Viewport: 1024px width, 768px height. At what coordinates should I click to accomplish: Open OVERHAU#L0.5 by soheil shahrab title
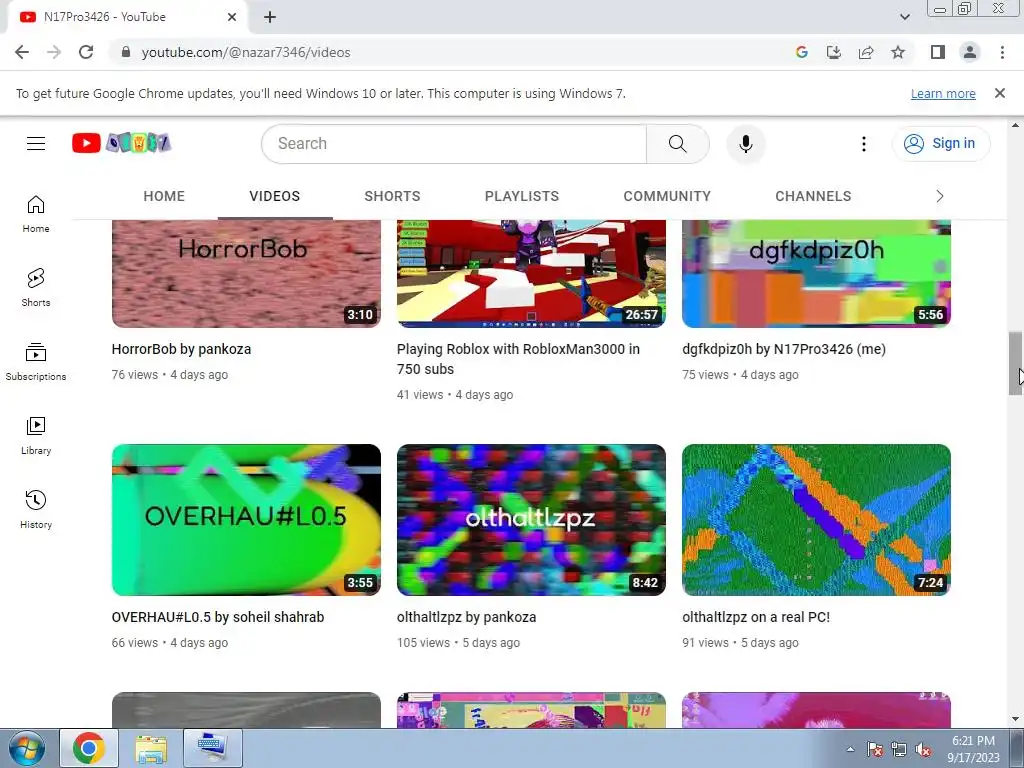pyautogui.click(x=217, y=617)
